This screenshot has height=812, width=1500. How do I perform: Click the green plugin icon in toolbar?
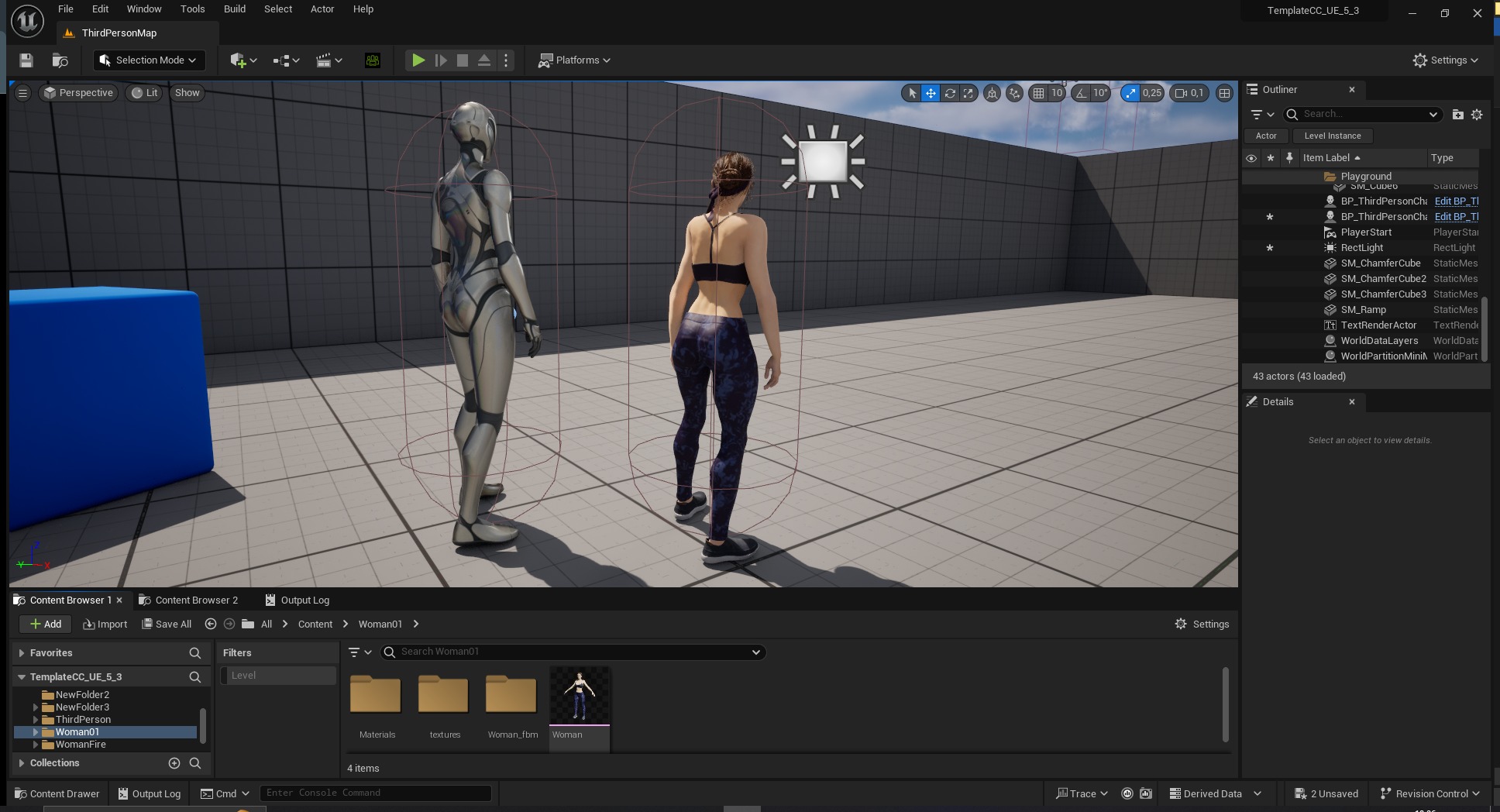pos(373,60)
